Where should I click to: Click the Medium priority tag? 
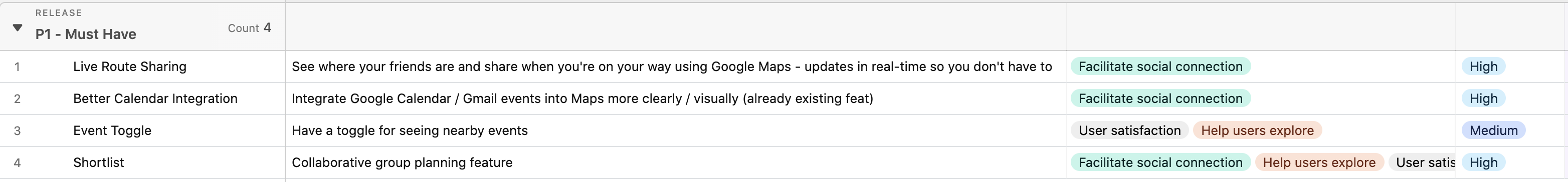click(x=1493, y=130)
